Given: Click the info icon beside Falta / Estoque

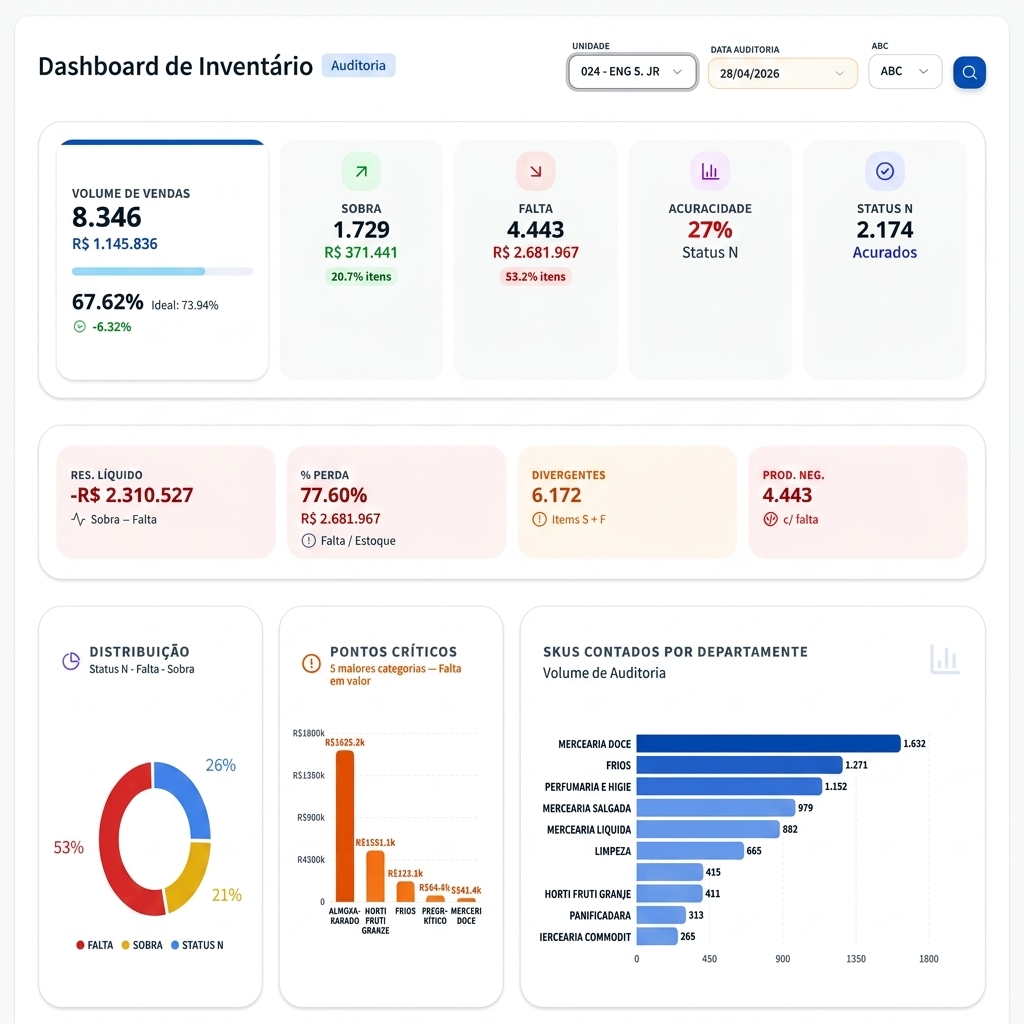Looking at the screenshot, I should 308,541.
